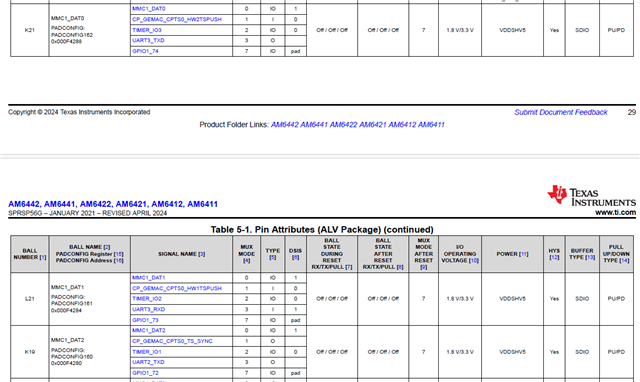Open the MMC1_DAT0 signal link

(149, 9)
